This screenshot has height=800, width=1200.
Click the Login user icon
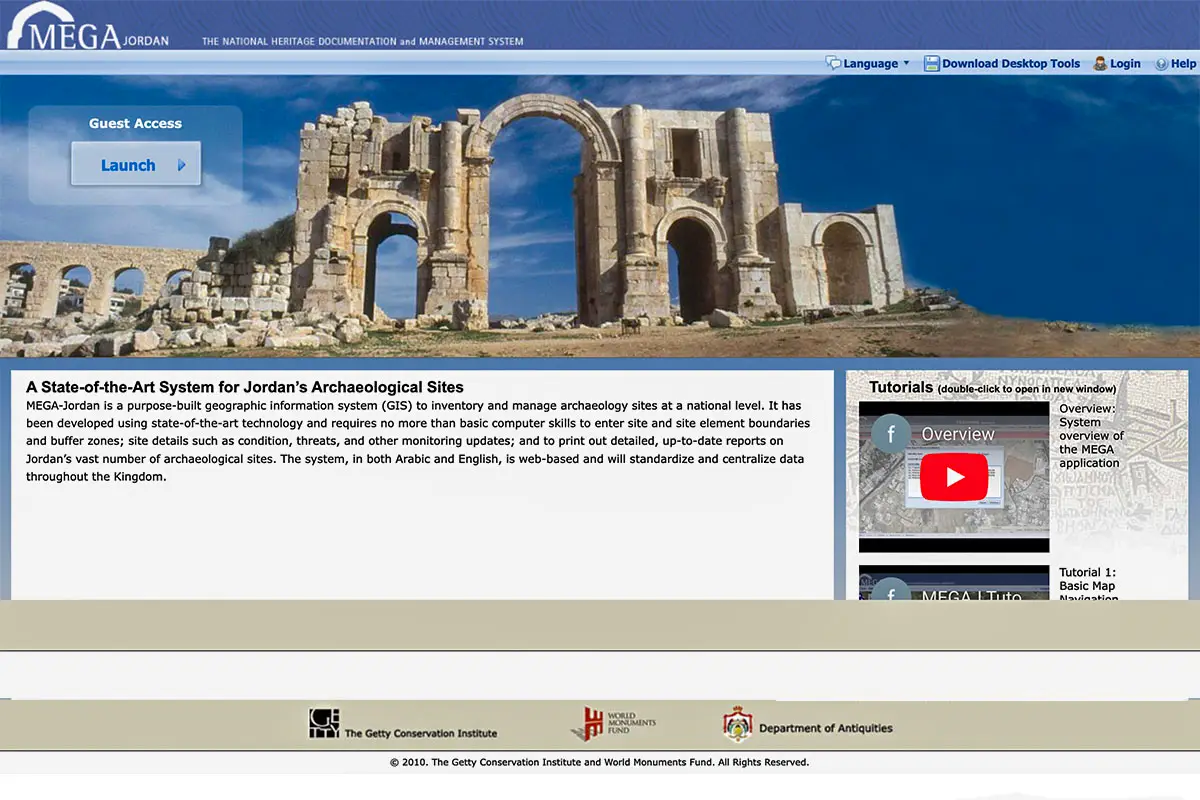click(x=1100, y=63)
